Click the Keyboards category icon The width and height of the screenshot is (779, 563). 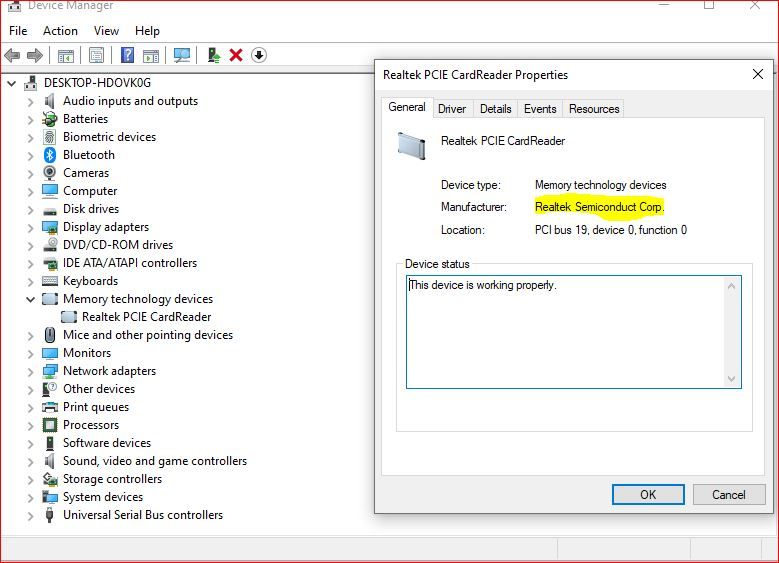pos(50,281)
